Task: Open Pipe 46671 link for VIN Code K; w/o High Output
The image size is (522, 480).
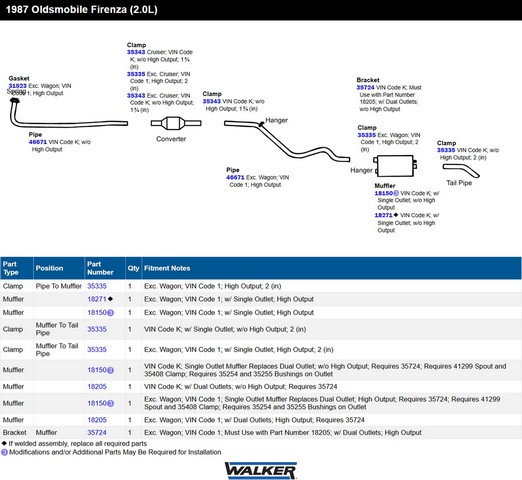Action: click(x=38, y=142)
